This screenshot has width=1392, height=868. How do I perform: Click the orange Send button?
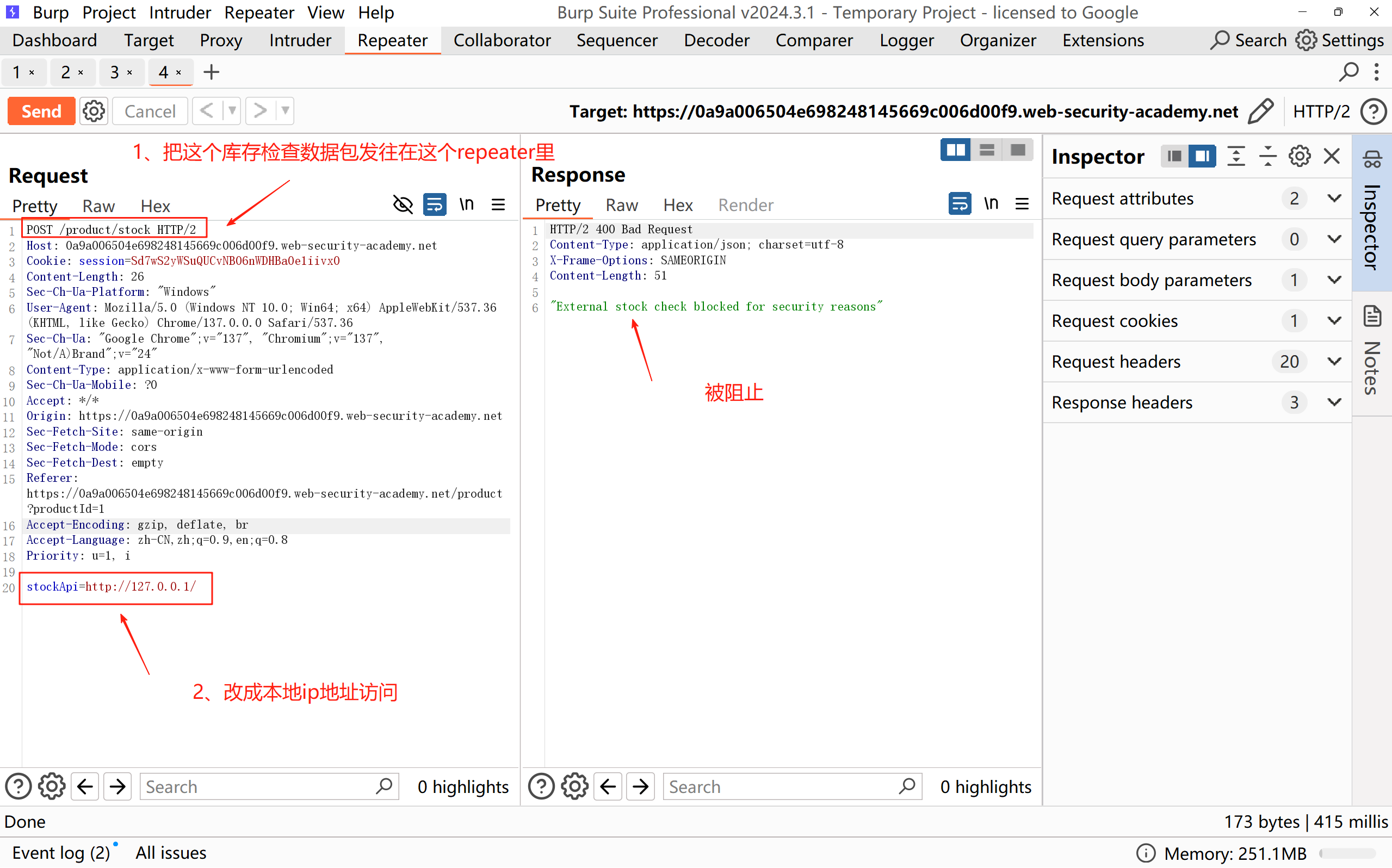click(41, 111)
